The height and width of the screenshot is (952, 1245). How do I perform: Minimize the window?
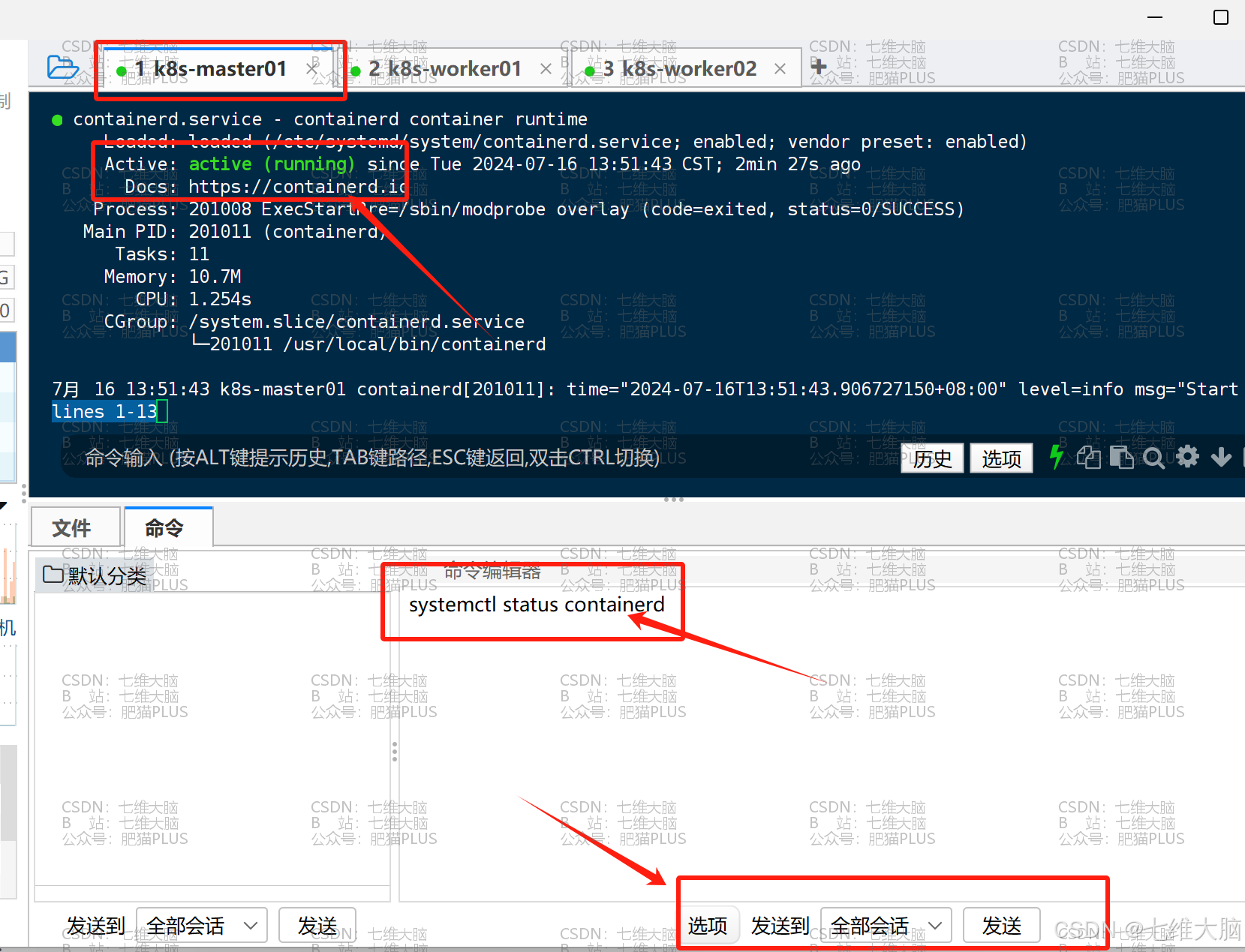1155,17
